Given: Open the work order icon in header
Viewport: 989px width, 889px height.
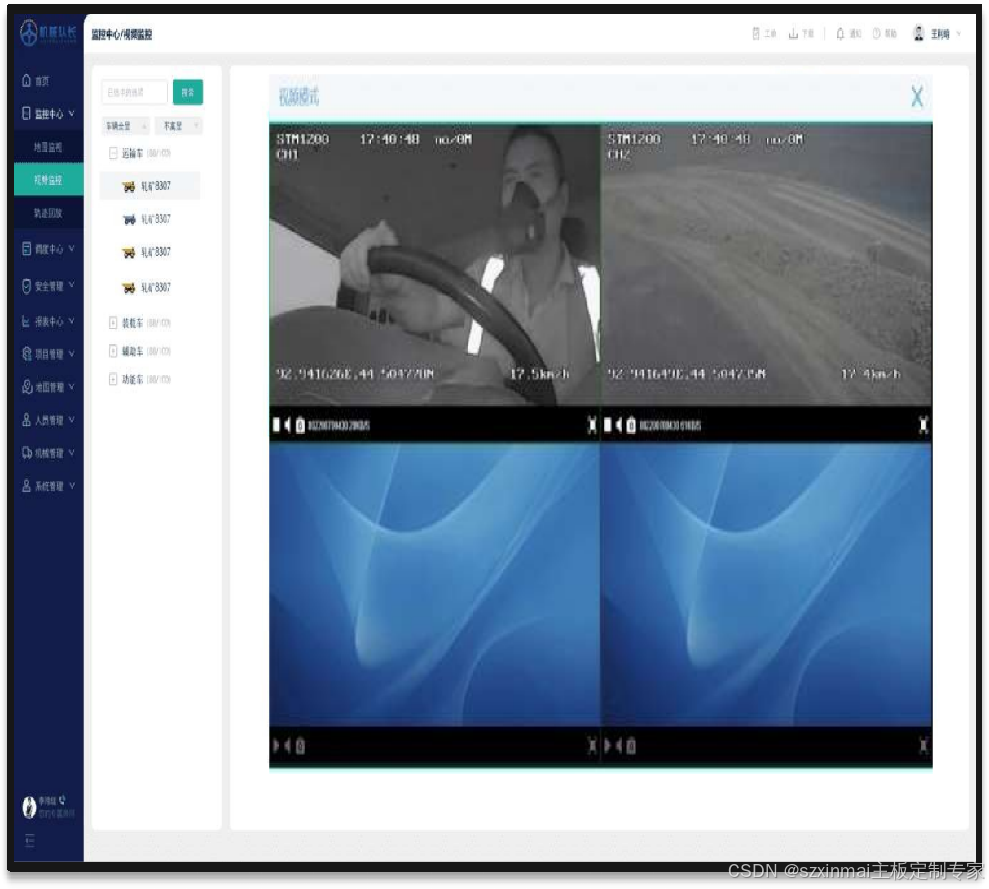Looking at the screenshot, I should pos(757,34).
